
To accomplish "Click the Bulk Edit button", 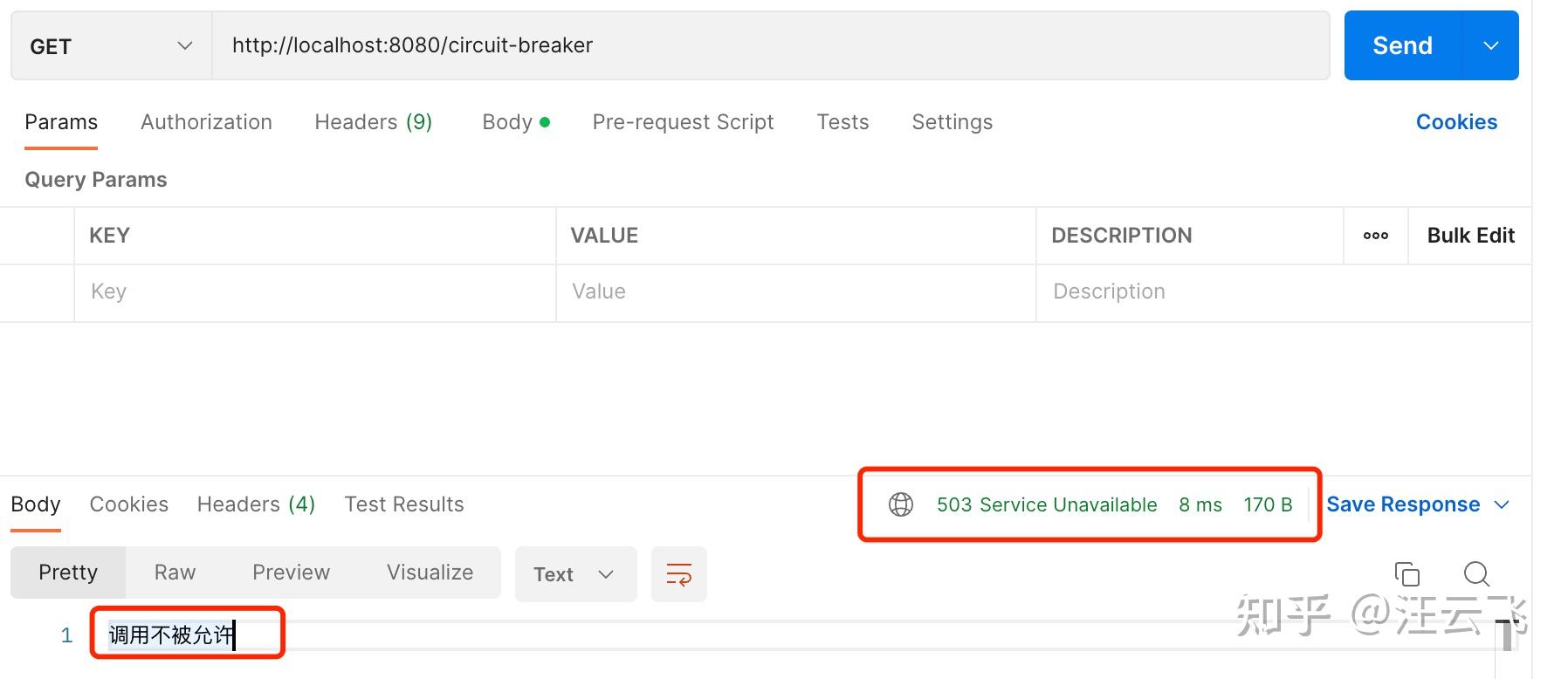I will click(1470, 236).
